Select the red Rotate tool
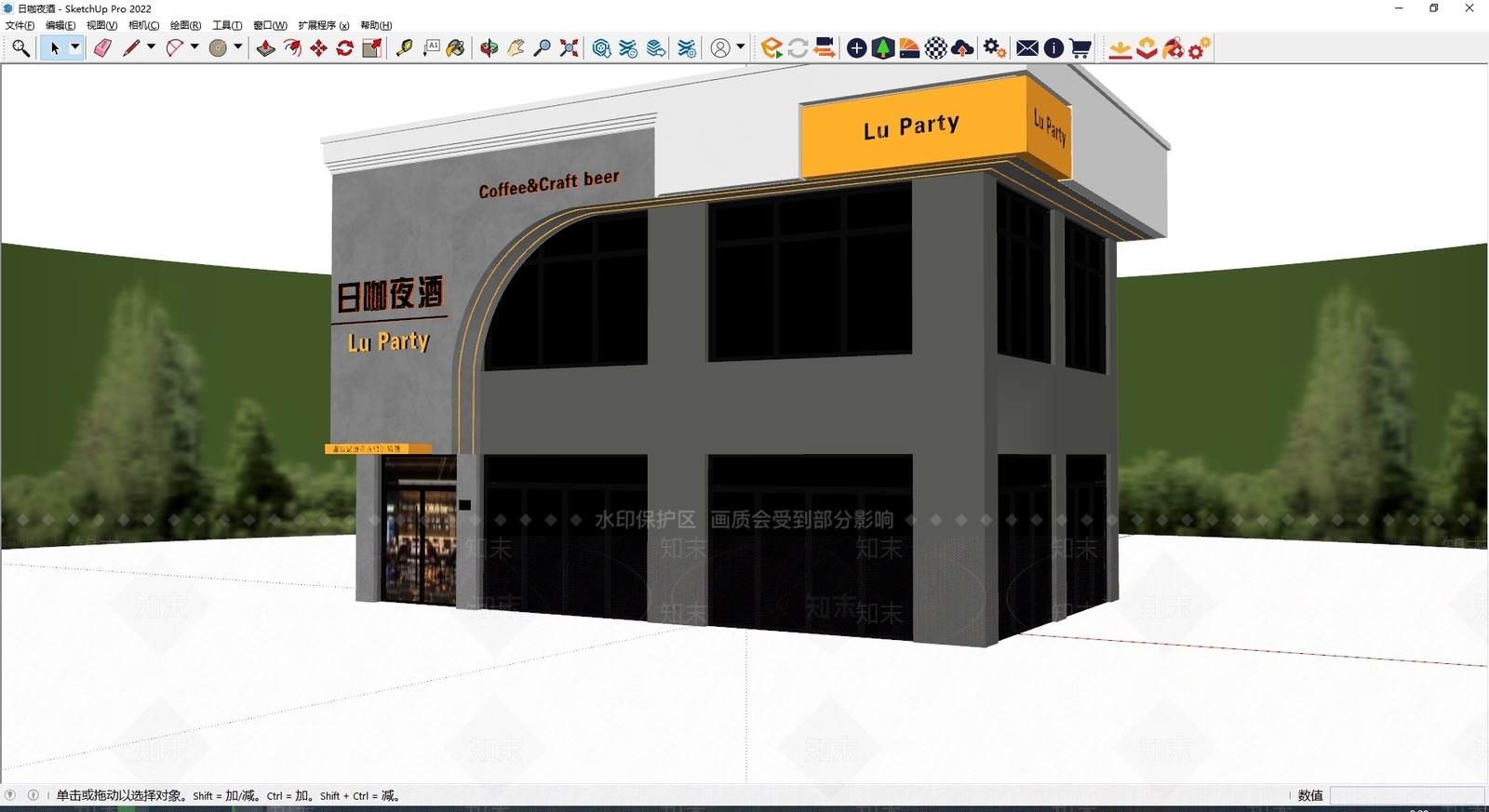Image resolution: width=1489 pixels, height=812 pixels. pos(344,48)
